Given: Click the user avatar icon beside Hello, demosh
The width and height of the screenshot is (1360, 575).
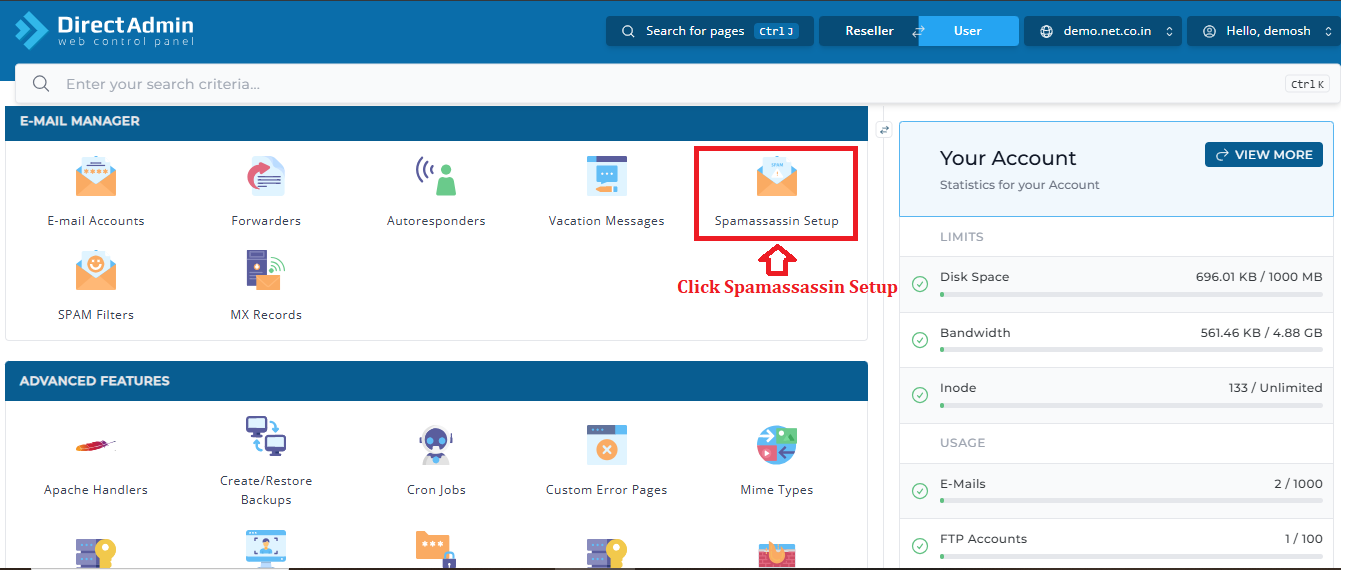Looking at the screenshot, I should click(x=1209, y=31).
